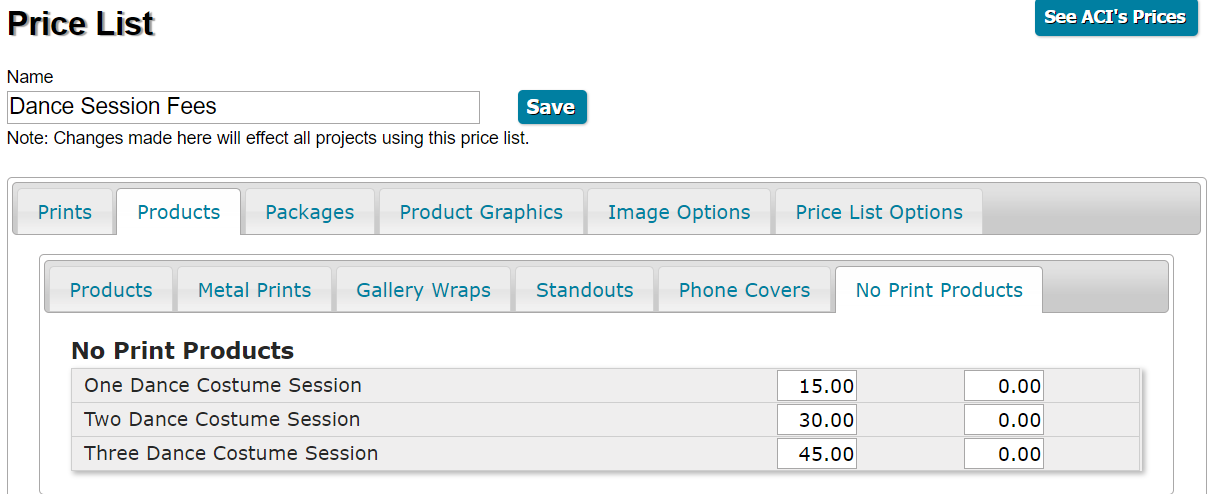Image resolution: width=1210 pixels, height=494 pixels.
Task: Edit the price list Name field
Action: [243, 107]
